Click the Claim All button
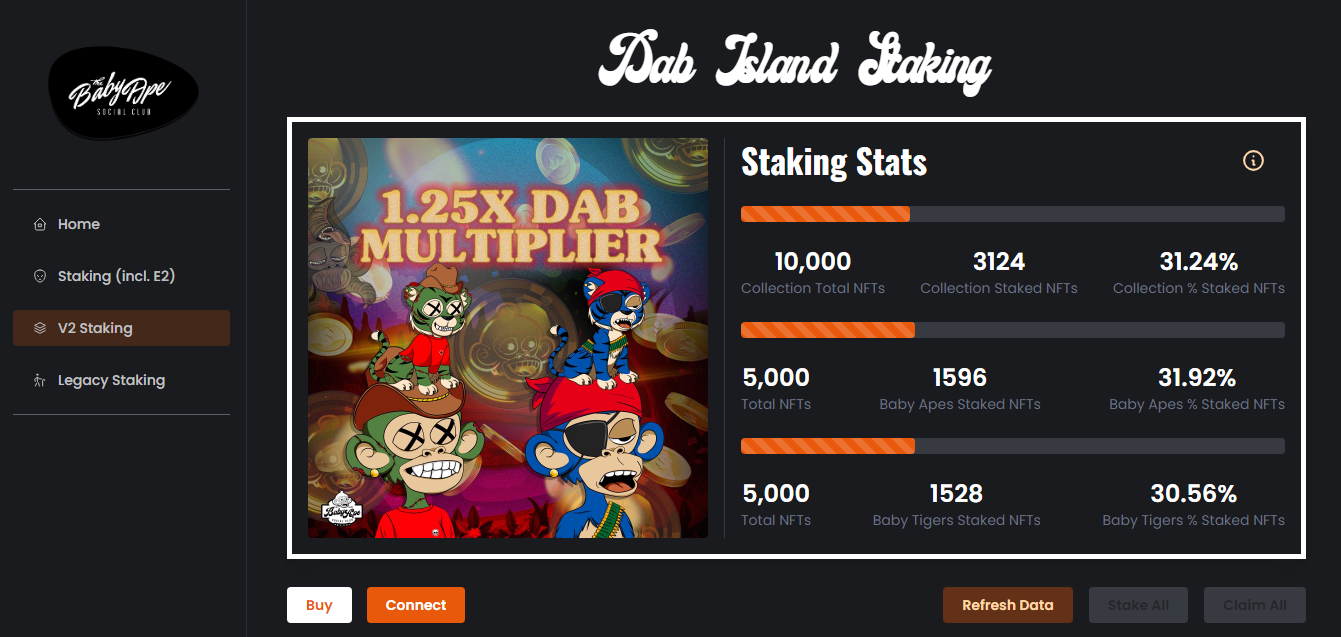Viewport: 1341px width, 637px height. click(1255, 605)
